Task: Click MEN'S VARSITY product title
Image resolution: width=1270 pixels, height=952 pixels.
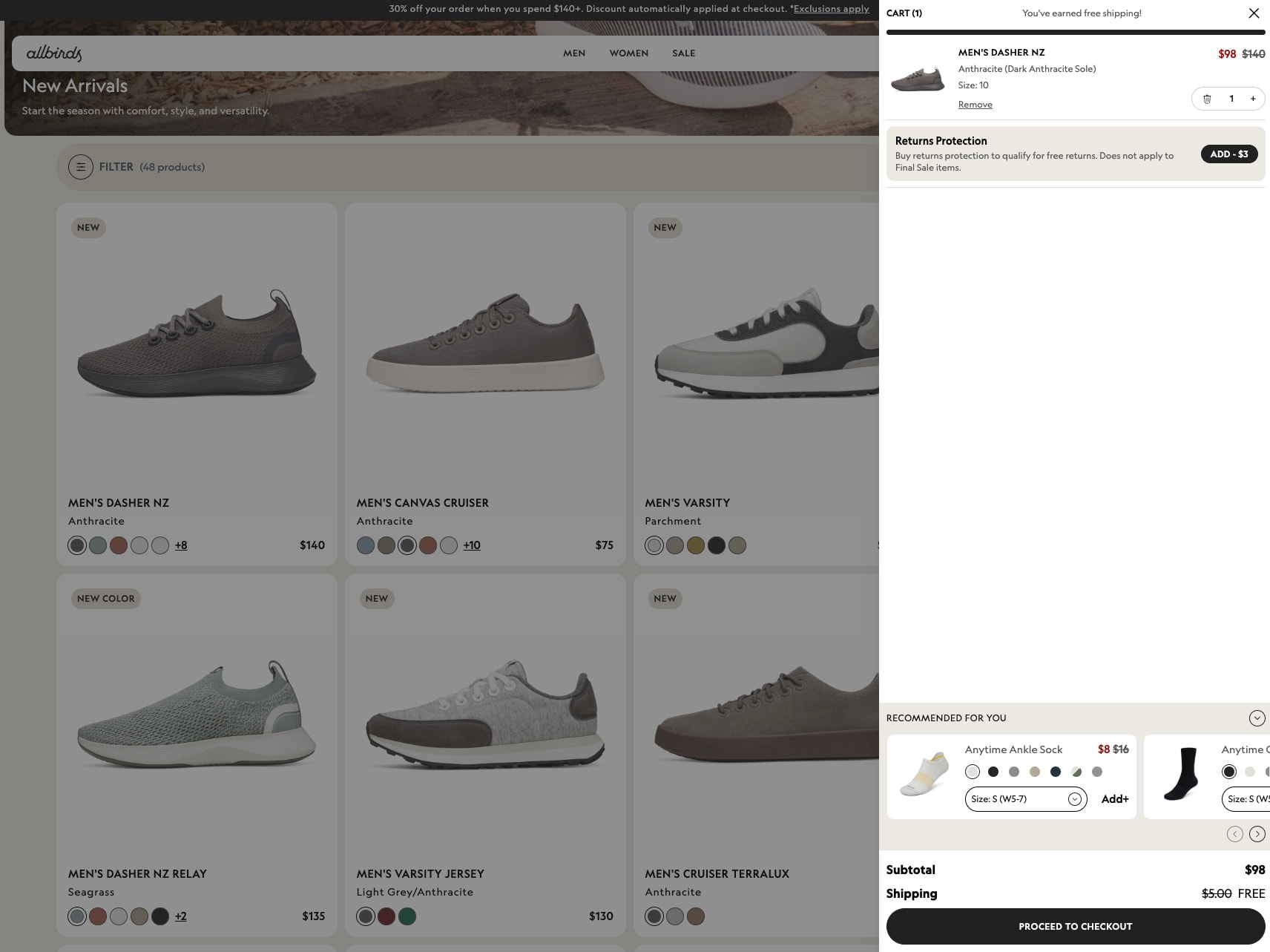Action: click(687, 503)
